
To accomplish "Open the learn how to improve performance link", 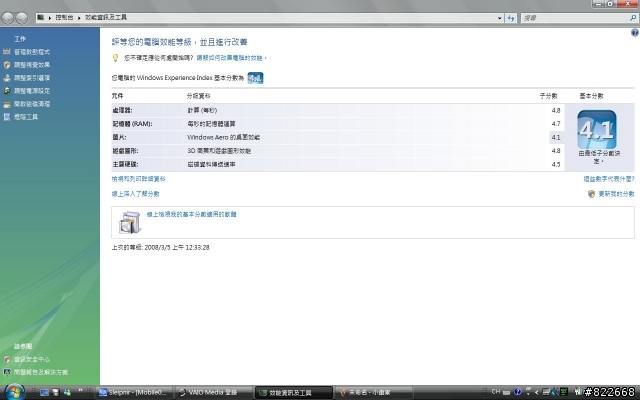I will (231, 58).
